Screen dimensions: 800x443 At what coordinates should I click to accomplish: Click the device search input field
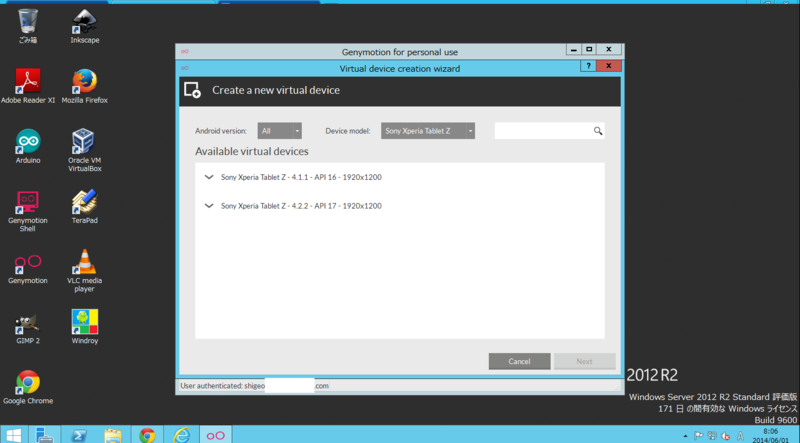point(549,131)
